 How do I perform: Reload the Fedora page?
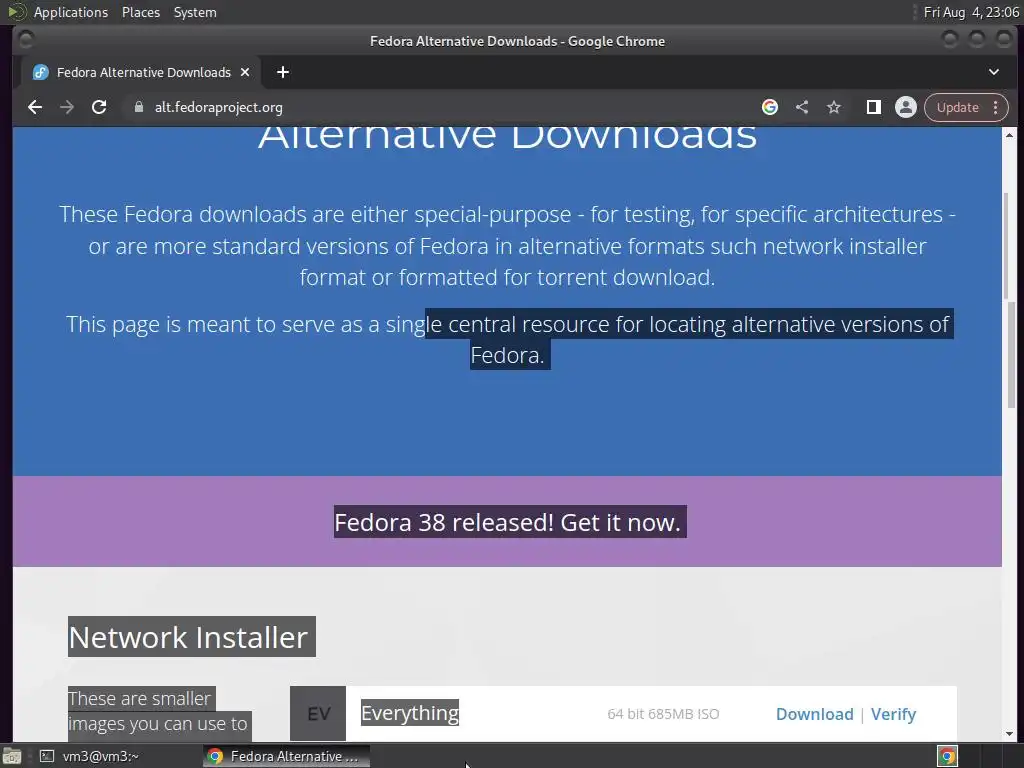[x=99, y=107]
